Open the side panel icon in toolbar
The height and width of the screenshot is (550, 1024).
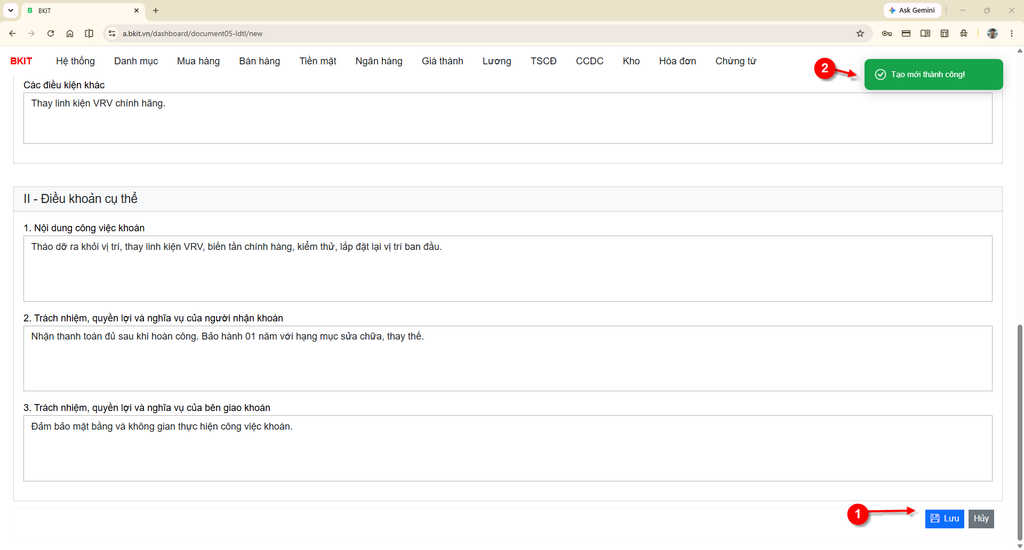925,33
